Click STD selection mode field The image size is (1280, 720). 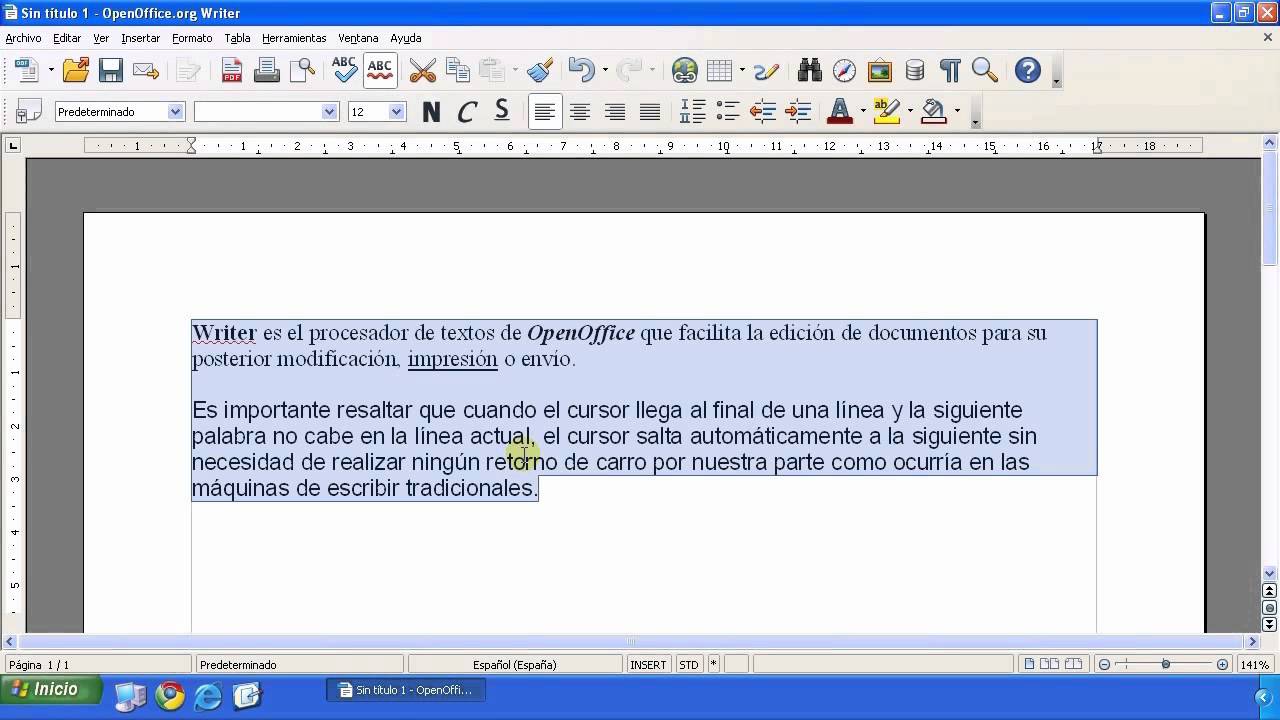(689, 665)
